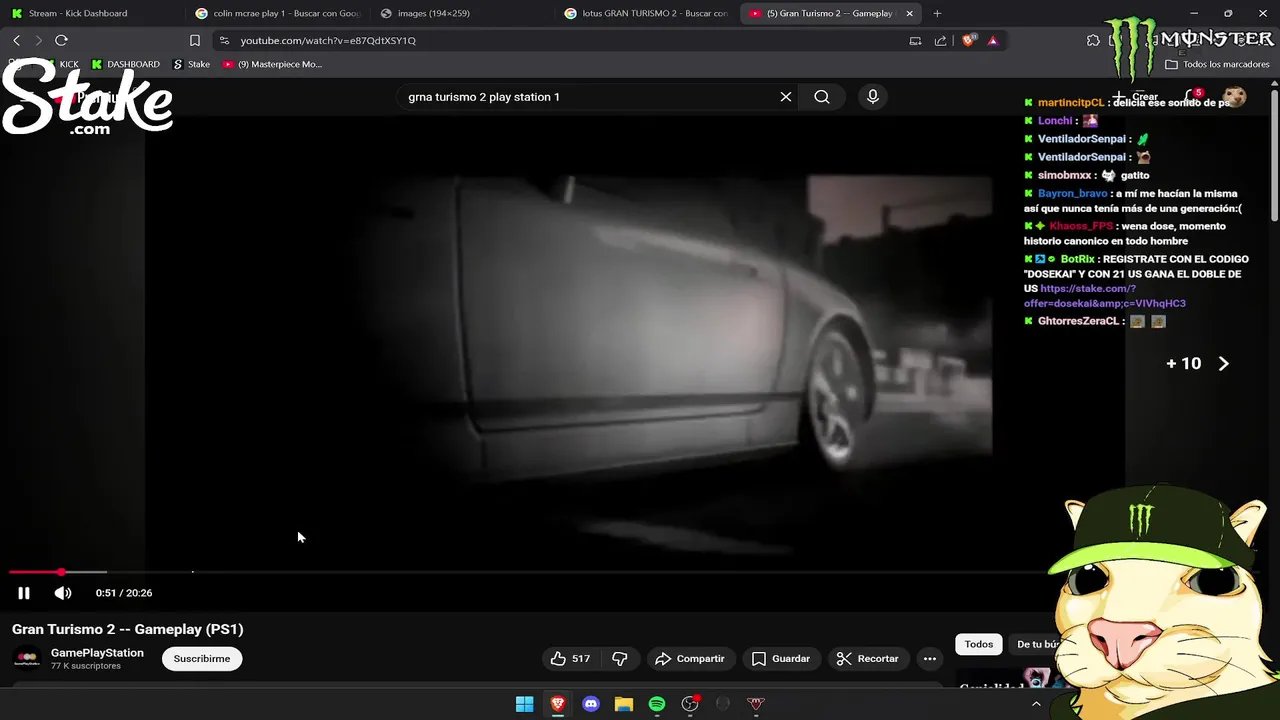Go back with the browser back arrow
Image resolution: width=1280 pixels, height=720 pixels.
[x=17, y=40]
